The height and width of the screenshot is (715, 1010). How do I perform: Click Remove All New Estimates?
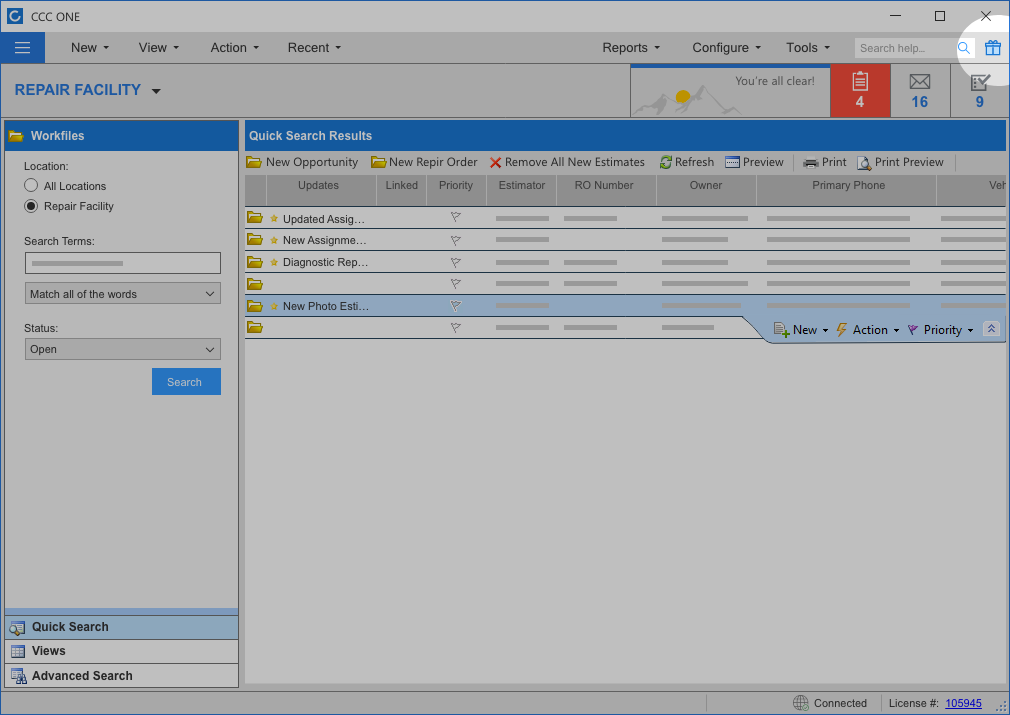(567, 162)
